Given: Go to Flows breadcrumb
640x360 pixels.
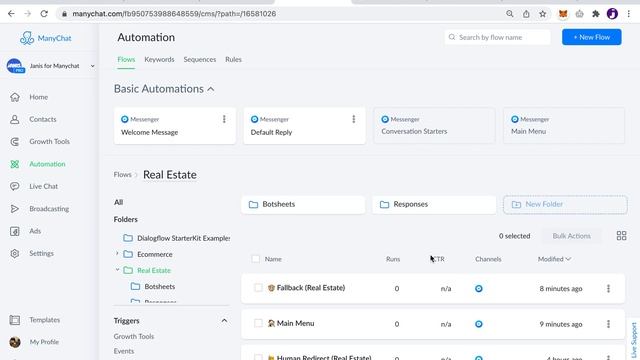Looking at the screenshot, I should tap(122, 175).
